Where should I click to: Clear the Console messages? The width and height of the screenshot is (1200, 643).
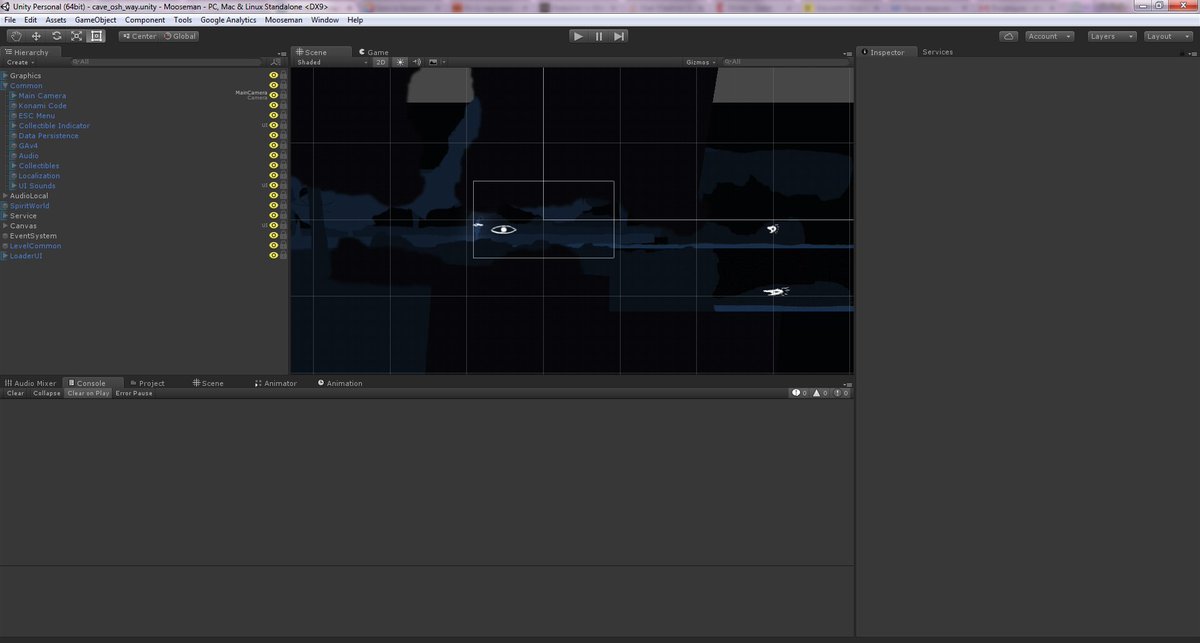(16, 393)
